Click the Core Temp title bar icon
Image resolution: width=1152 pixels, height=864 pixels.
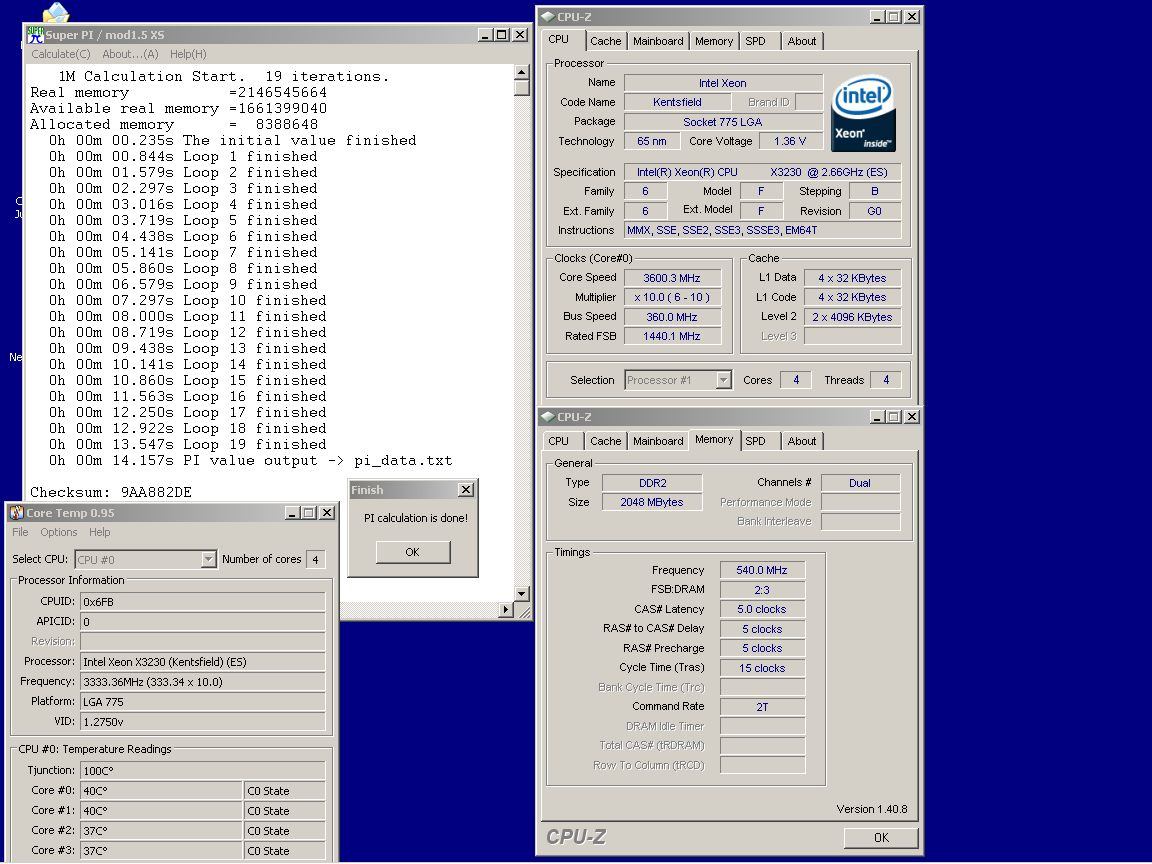tap(16, 513)
